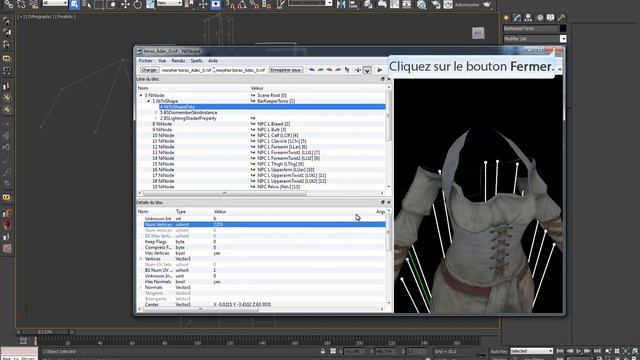Click the Charger button
640x360 pixels.
point(149,70)
